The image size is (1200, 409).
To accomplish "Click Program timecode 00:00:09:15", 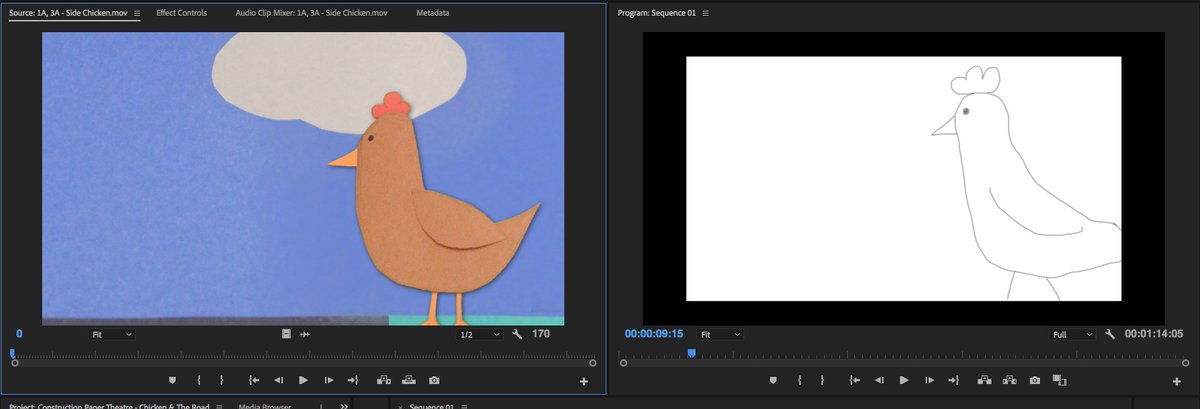I will (x=654, y=334).
